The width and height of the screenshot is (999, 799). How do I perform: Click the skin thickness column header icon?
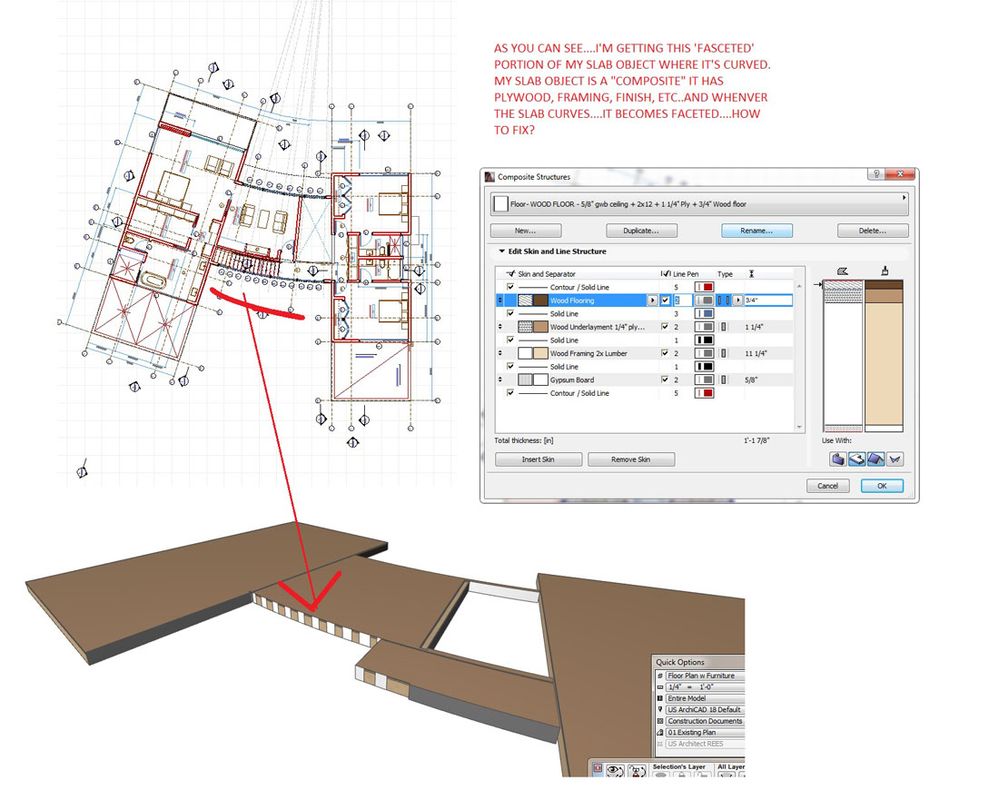pyautogui.click(x=752, y=274)
